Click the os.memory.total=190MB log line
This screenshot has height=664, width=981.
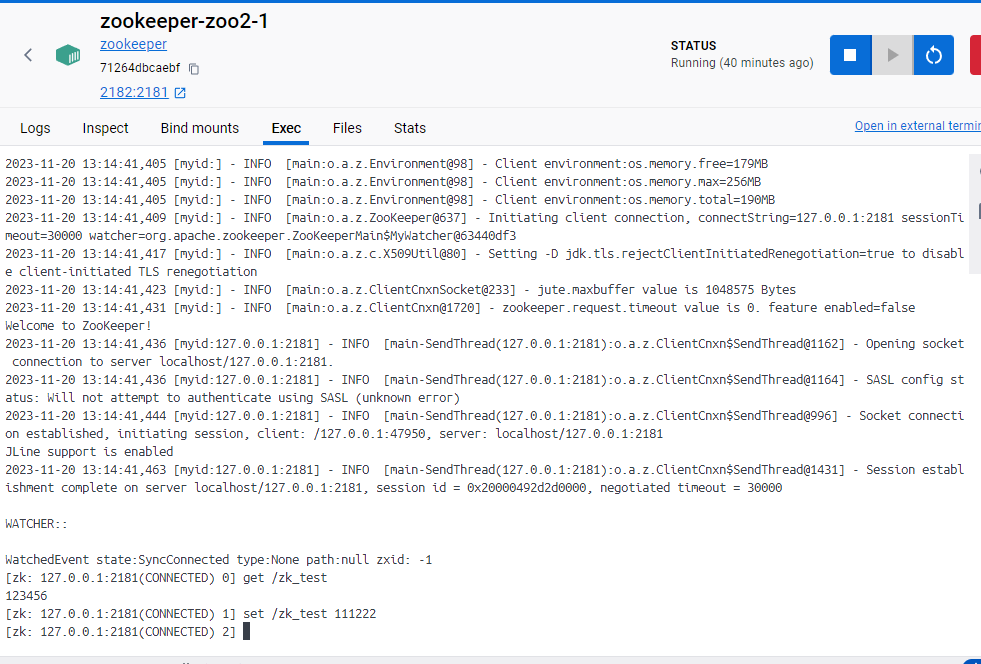(390, 200)
